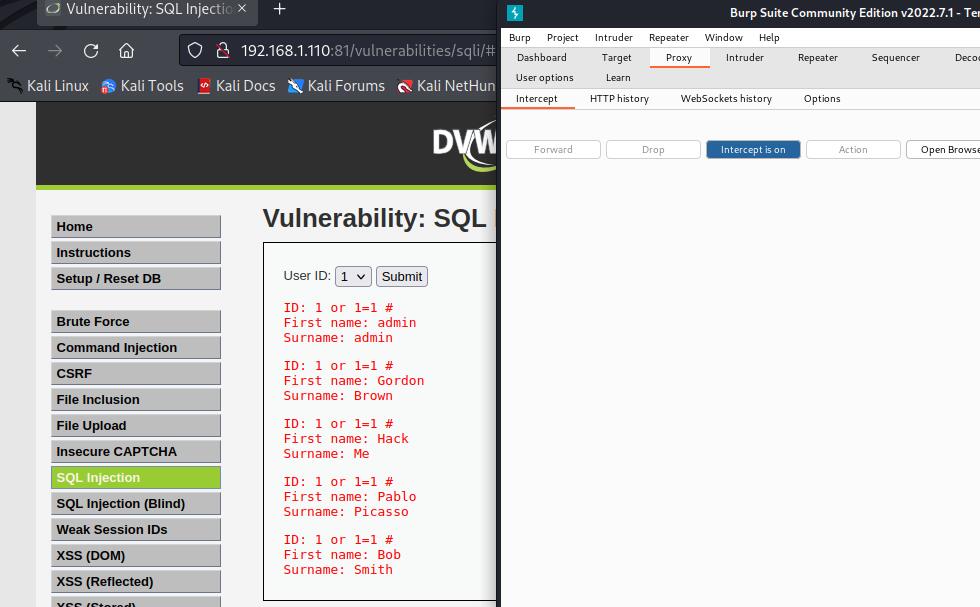The height and width of the screenshot is (607, 980).
Task: Submit the User ID form
Action: [x=402, y=276]
